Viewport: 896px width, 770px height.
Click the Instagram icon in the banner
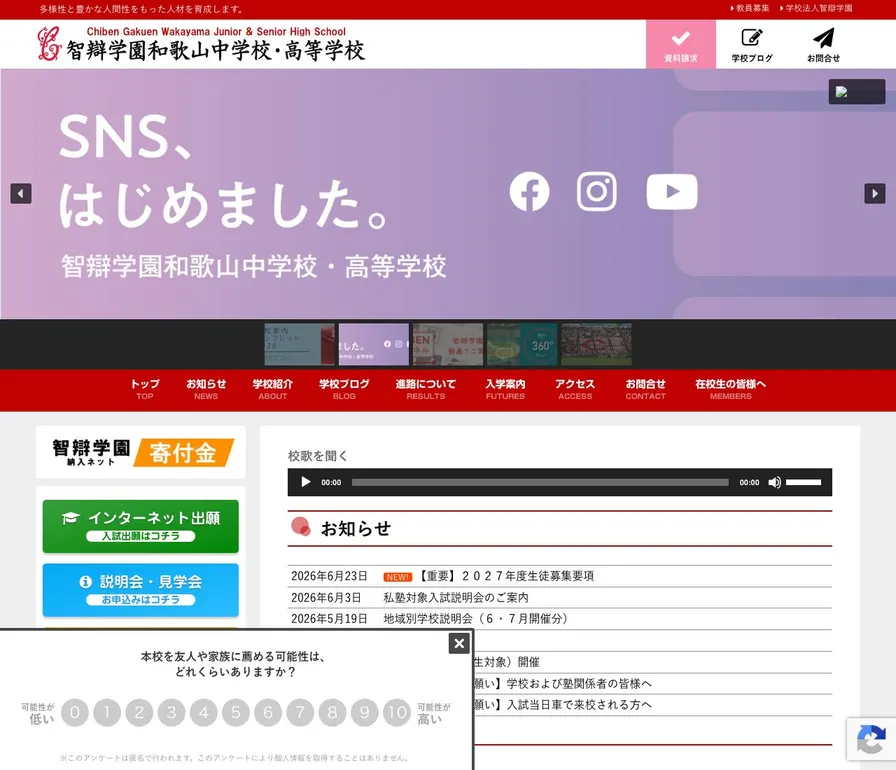pos(597,191)
